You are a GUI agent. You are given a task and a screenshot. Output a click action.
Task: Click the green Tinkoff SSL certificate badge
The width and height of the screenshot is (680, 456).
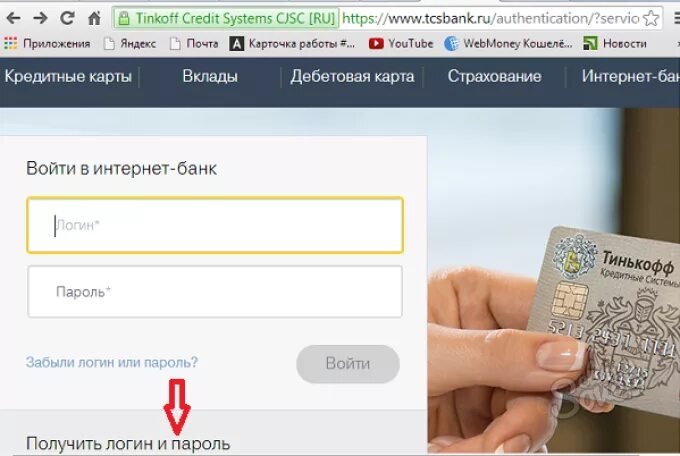(x=226, y=19)
